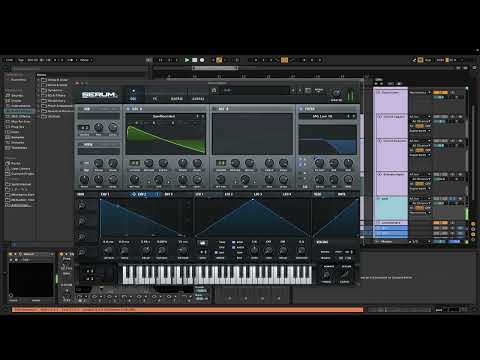Click the ENV Decay knob

point(146,251)
